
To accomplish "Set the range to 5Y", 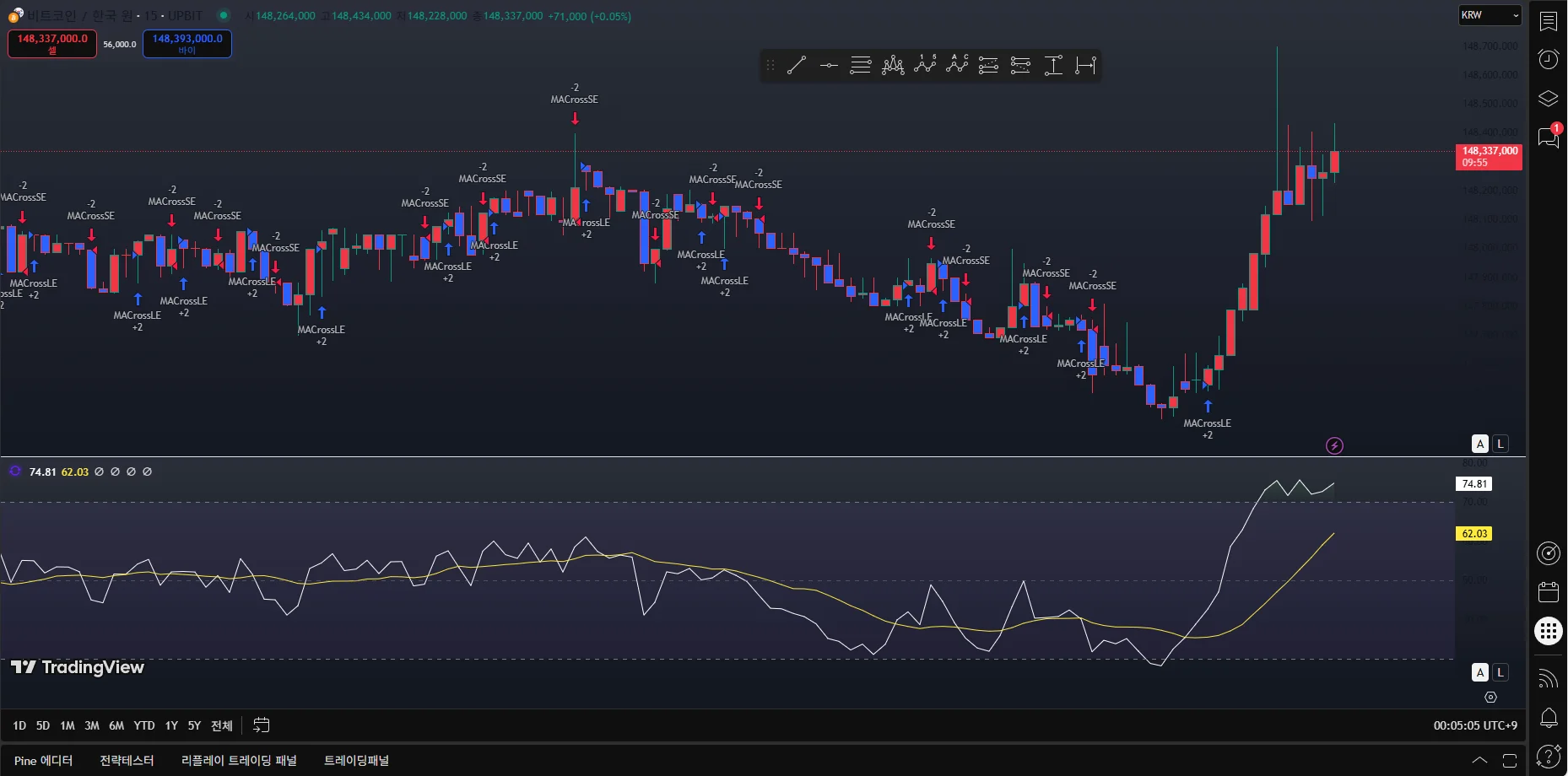I will click(x=194, y=725).
